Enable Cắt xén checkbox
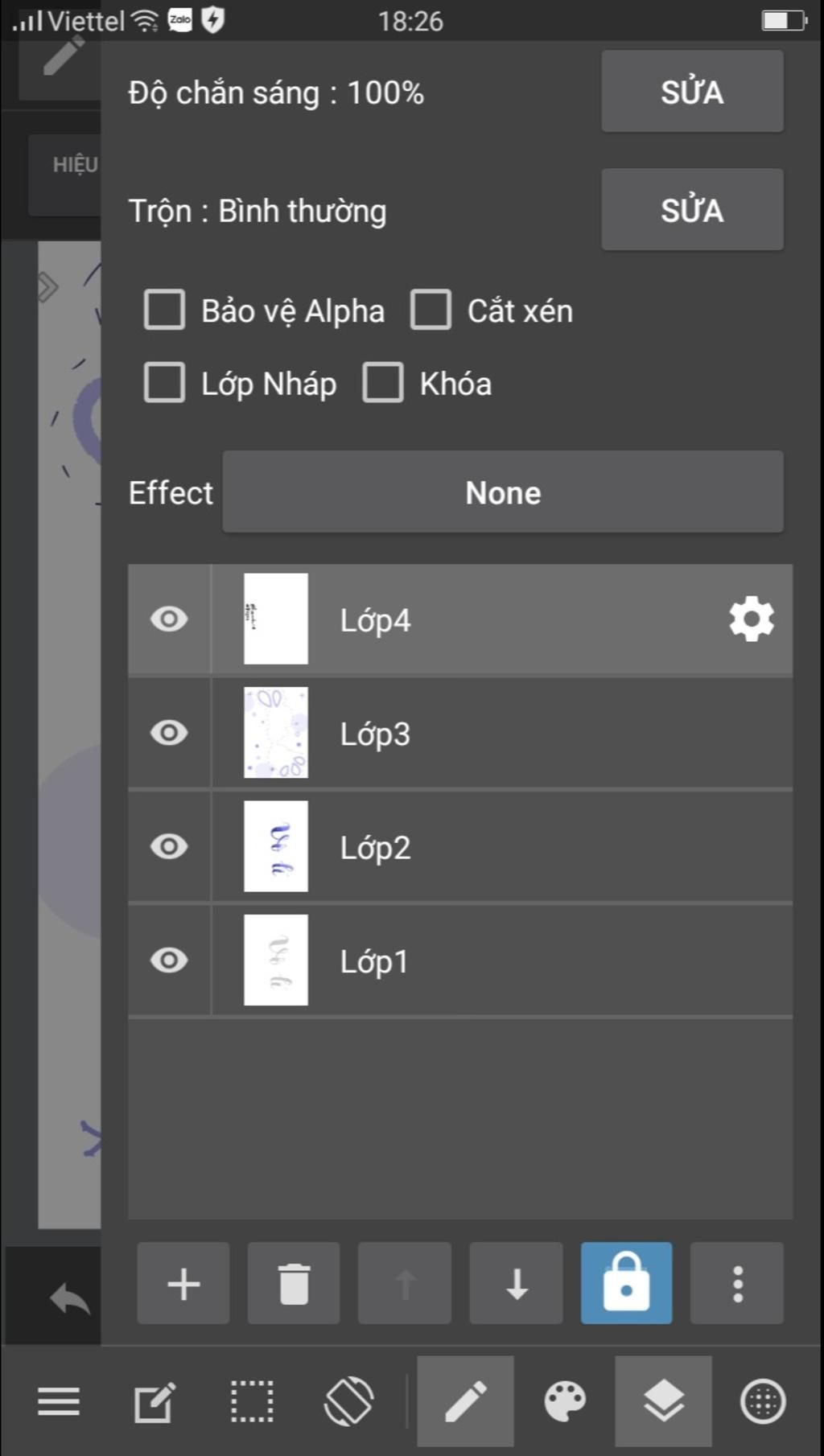The height and width of the screenshot is (1456, 824). point(431,310)
